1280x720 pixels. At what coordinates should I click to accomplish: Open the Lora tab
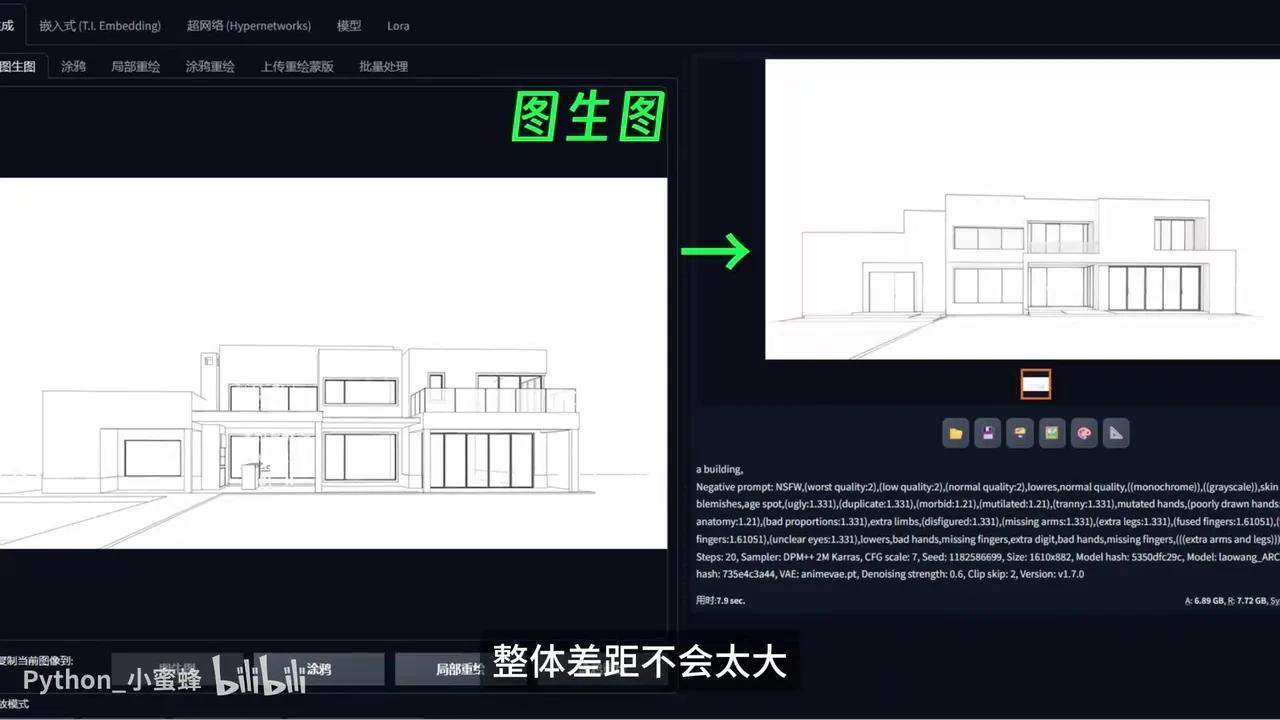pyautogui.click(x=398, y=25)
